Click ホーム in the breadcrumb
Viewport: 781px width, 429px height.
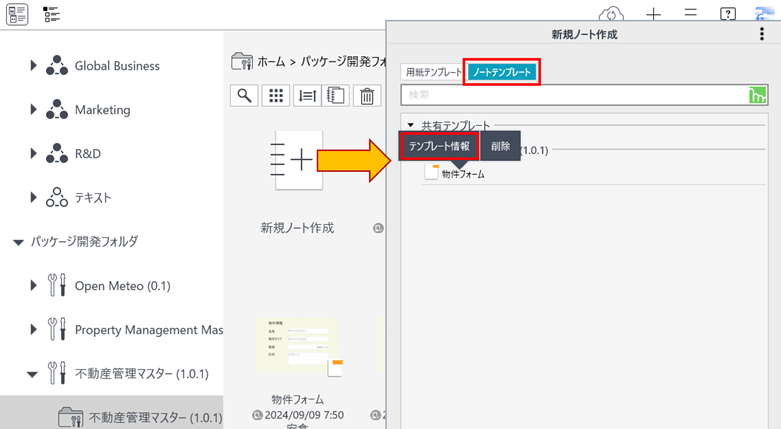coord(271,62)
